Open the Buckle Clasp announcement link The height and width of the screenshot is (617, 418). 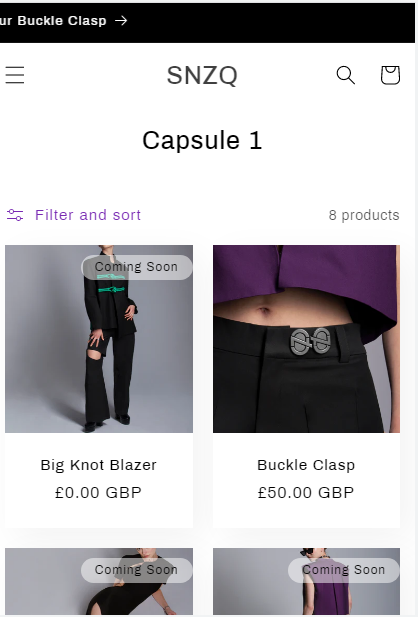click(x=63, y=20)
